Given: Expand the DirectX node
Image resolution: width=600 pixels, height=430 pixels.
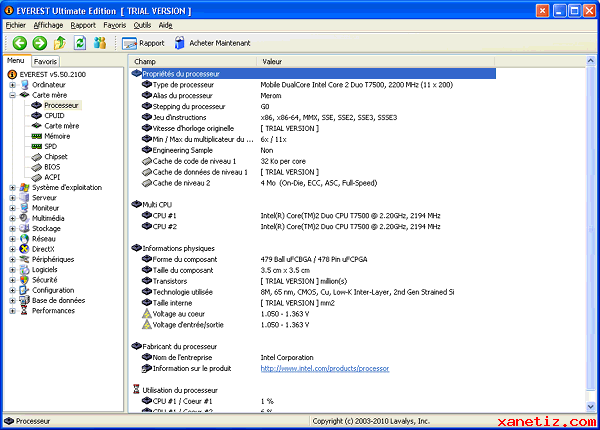Looking at the screenshot, I should click(12, 249).
